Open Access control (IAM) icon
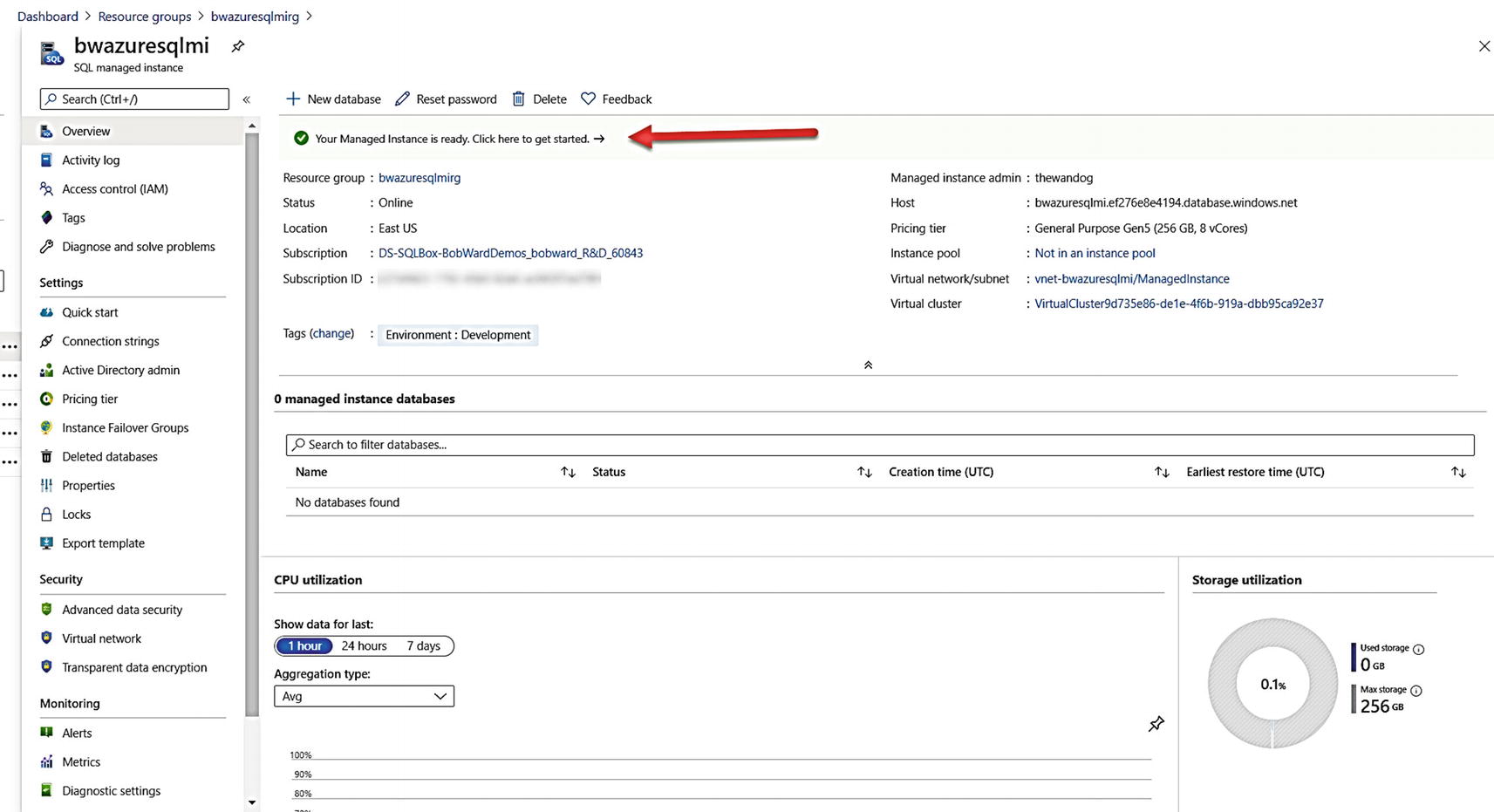The width and height of the screenshot is (1494, 812). 46,188
